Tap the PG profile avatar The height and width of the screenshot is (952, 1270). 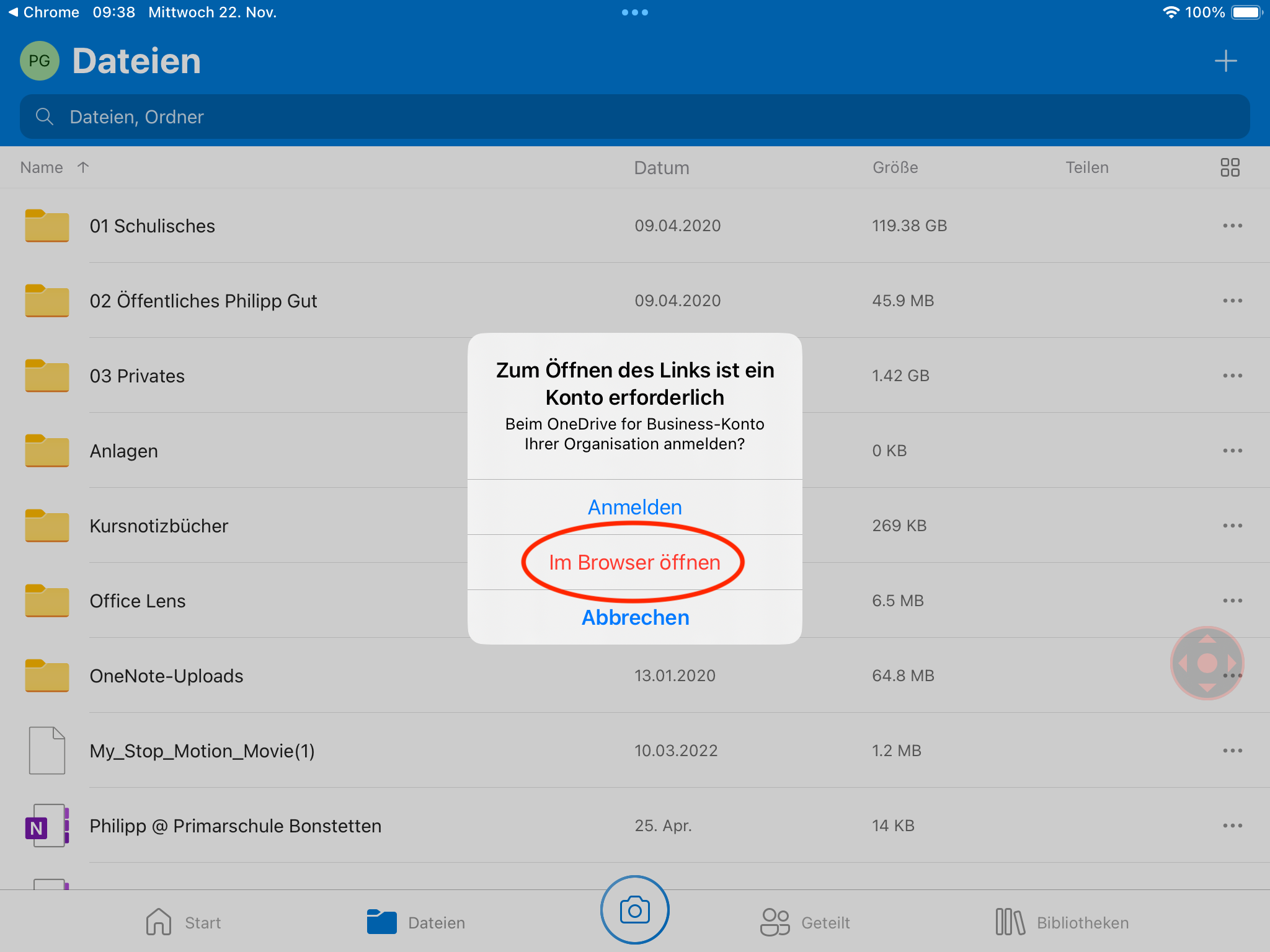click(40, 61)
